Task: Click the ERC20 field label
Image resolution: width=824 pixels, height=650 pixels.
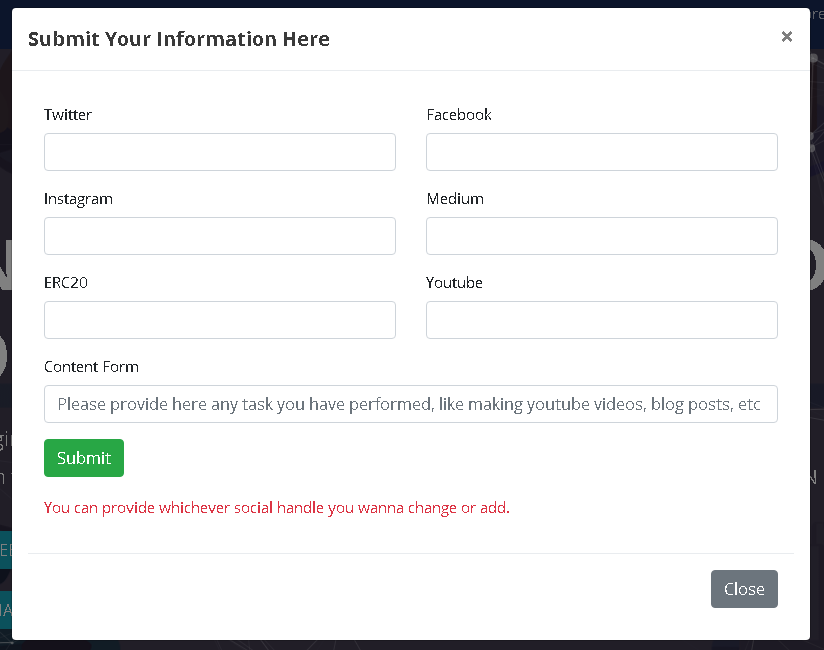Action: coord(66,283)
